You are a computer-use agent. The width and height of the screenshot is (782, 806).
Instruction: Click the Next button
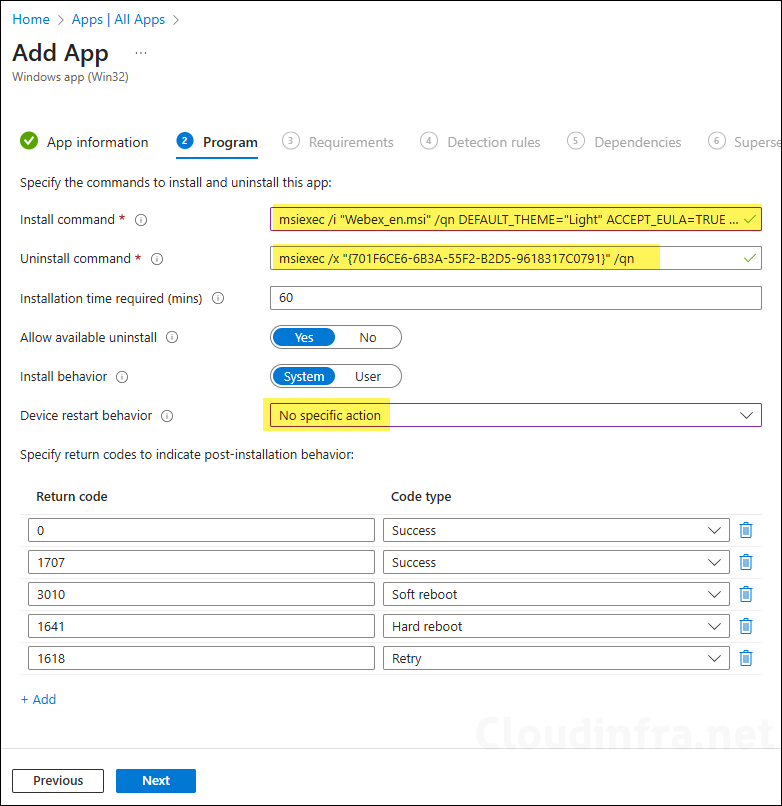(x=156, y=781)
